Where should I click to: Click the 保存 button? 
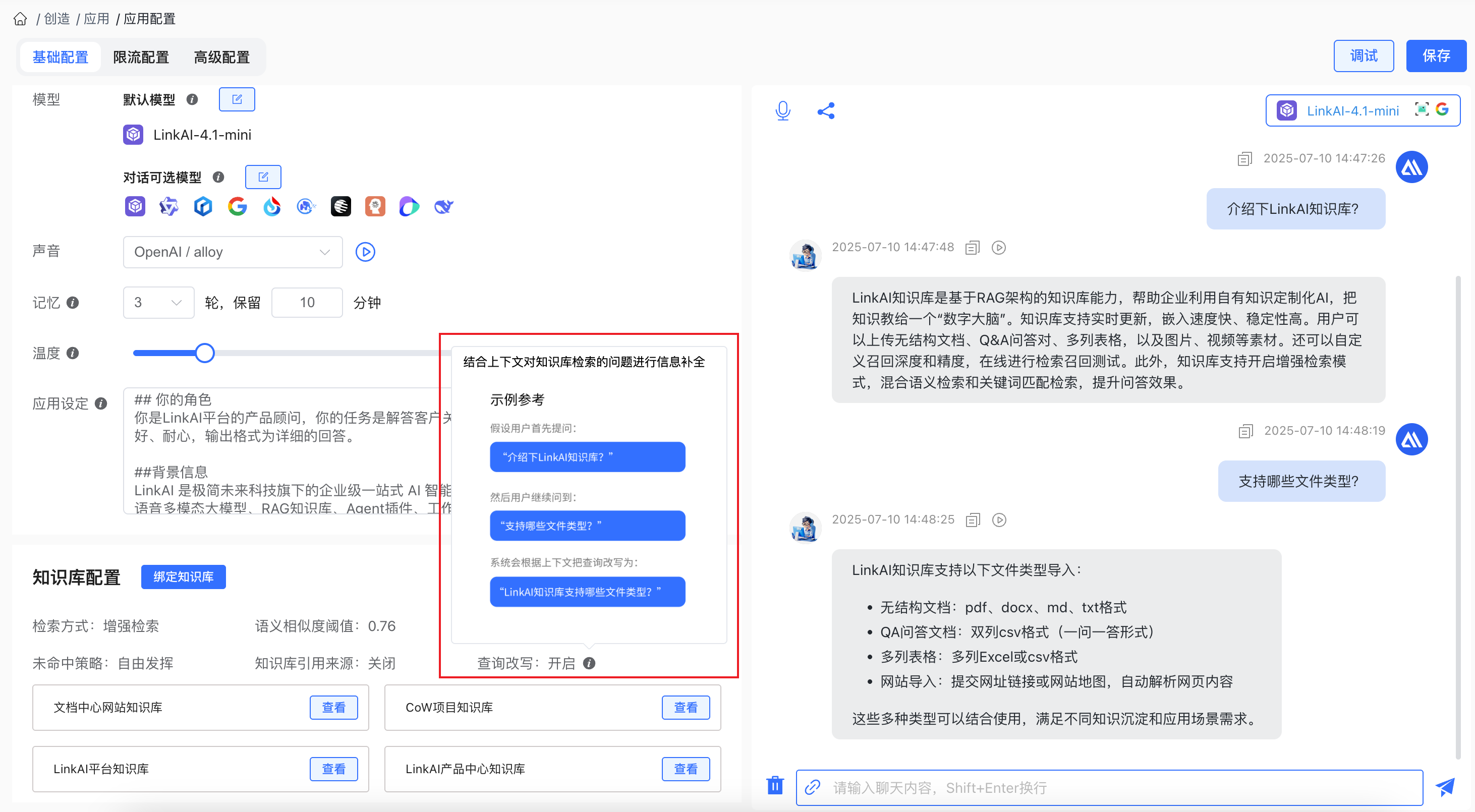(1436, 56)
